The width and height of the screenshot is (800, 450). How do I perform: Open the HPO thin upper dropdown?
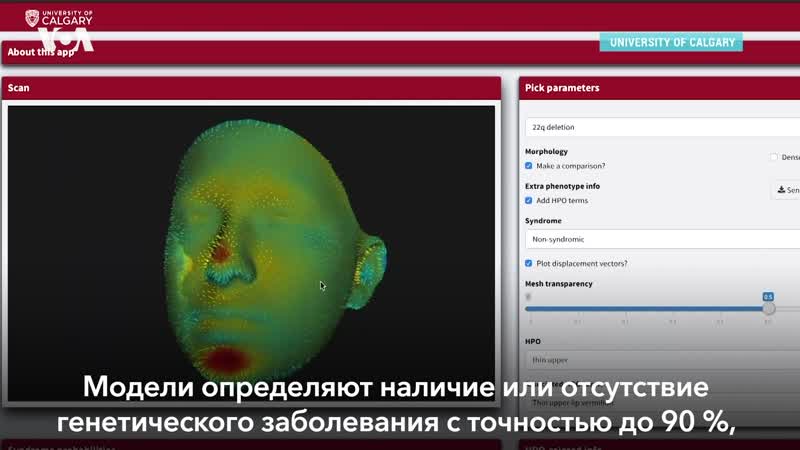point(662,360)
